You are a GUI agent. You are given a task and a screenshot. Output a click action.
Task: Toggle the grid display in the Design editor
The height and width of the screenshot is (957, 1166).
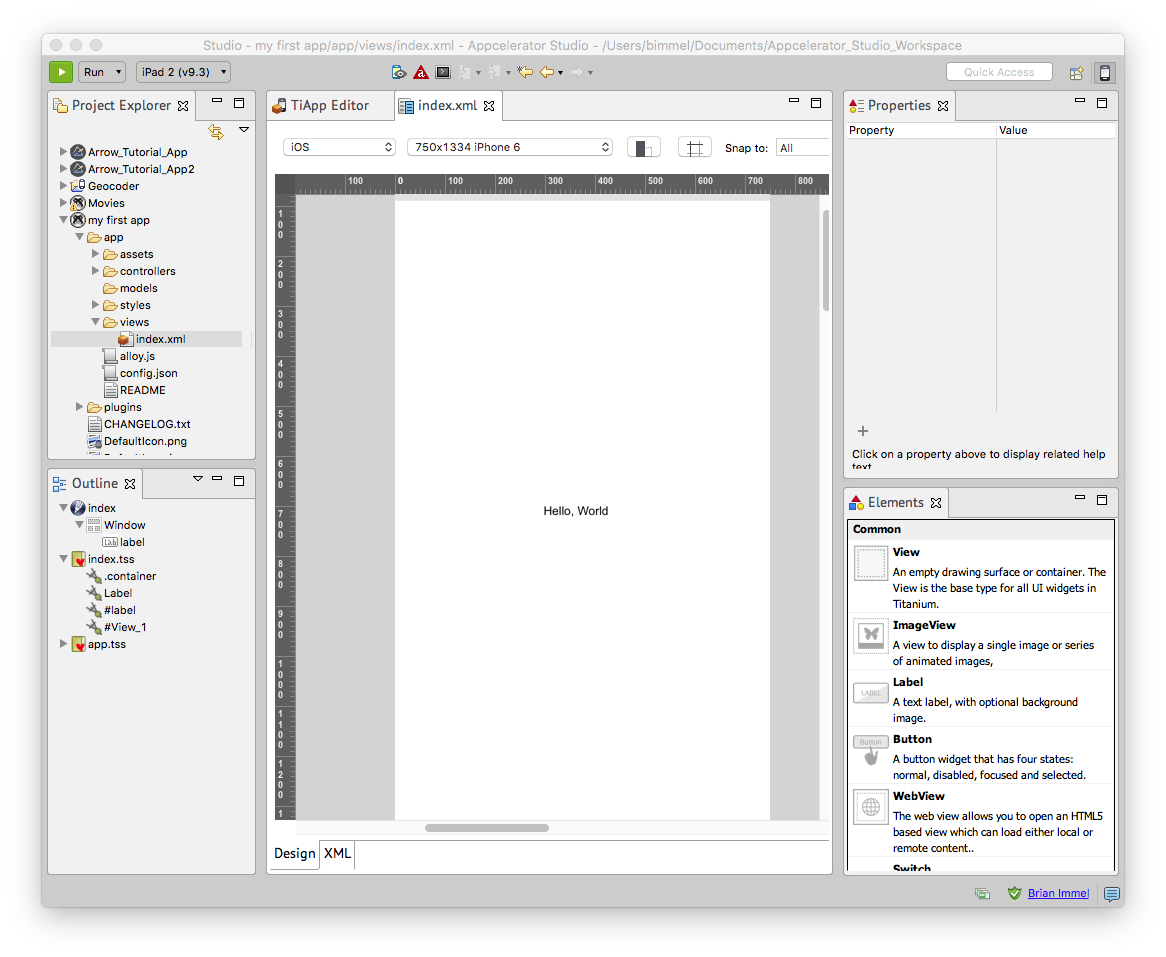point(694,146)
